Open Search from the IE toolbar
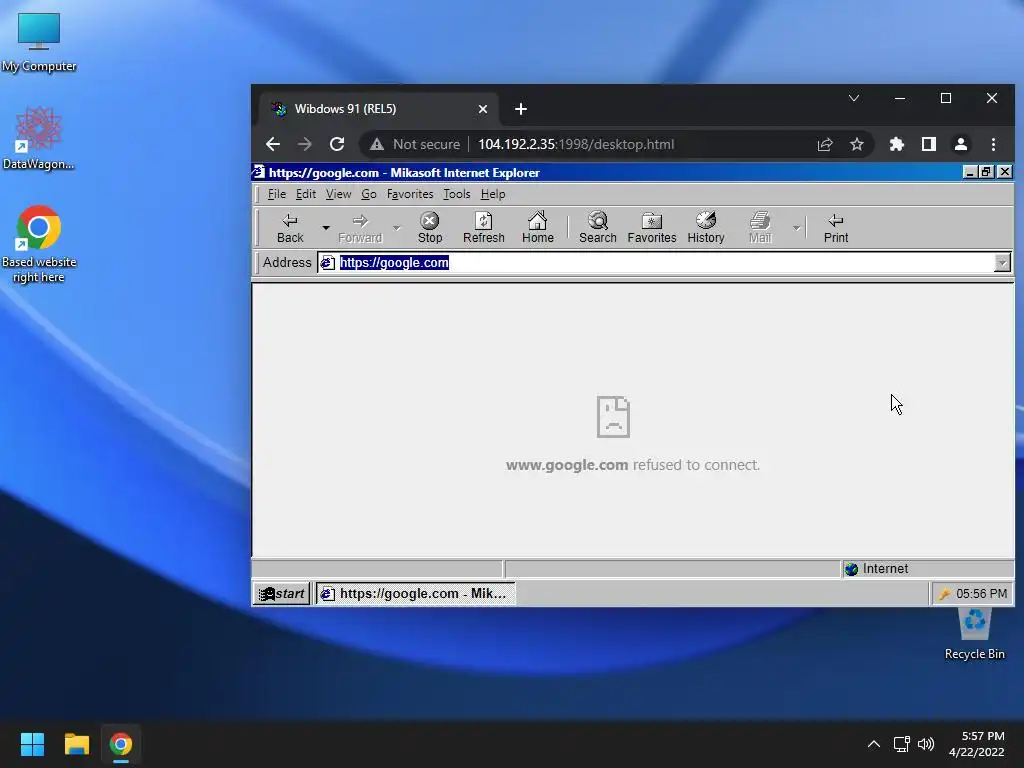The height and width of the screenshot is (768, 1024). coord(598,228)
